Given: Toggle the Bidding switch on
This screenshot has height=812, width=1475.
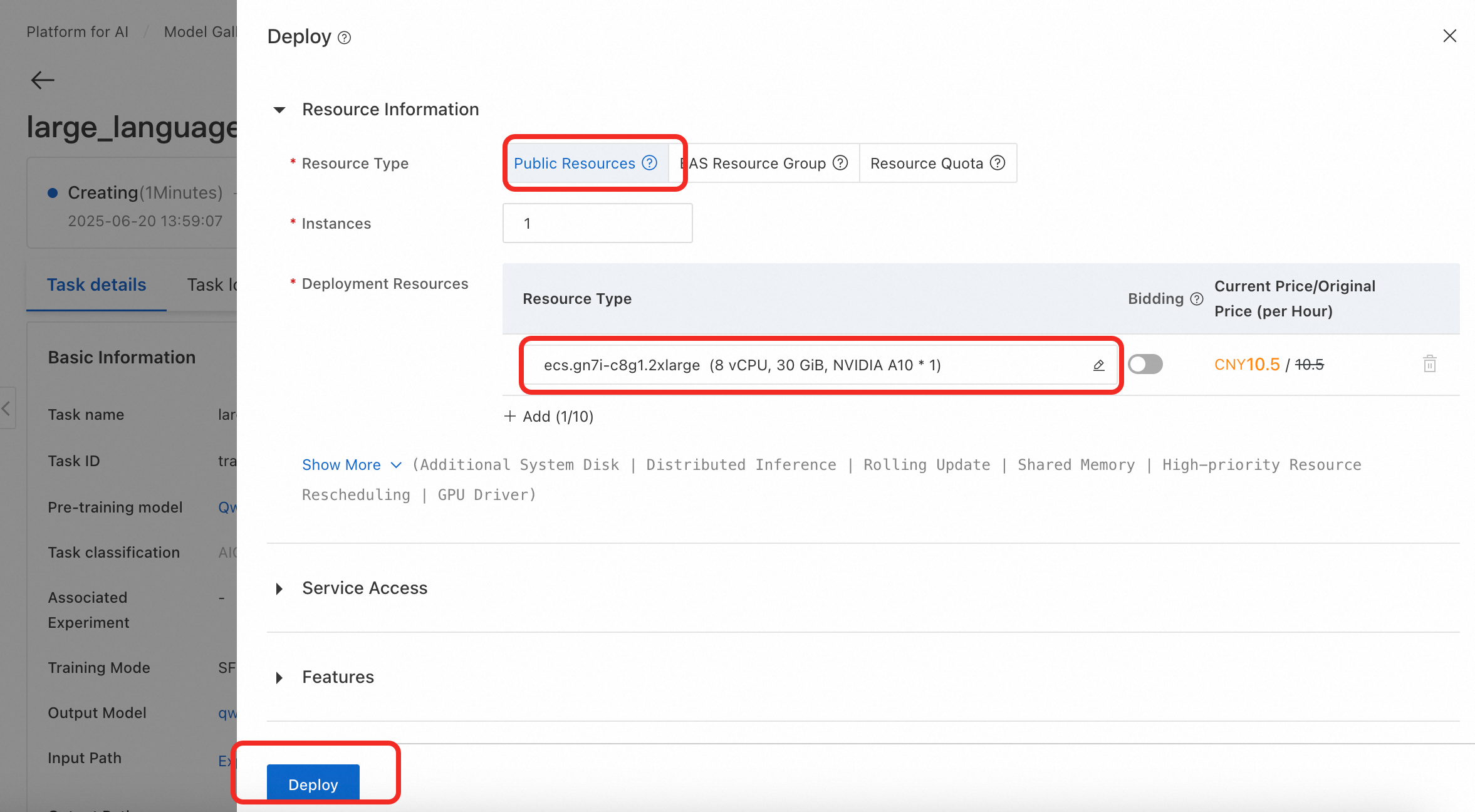Looking at the screenshot, I should point(1145,364).
